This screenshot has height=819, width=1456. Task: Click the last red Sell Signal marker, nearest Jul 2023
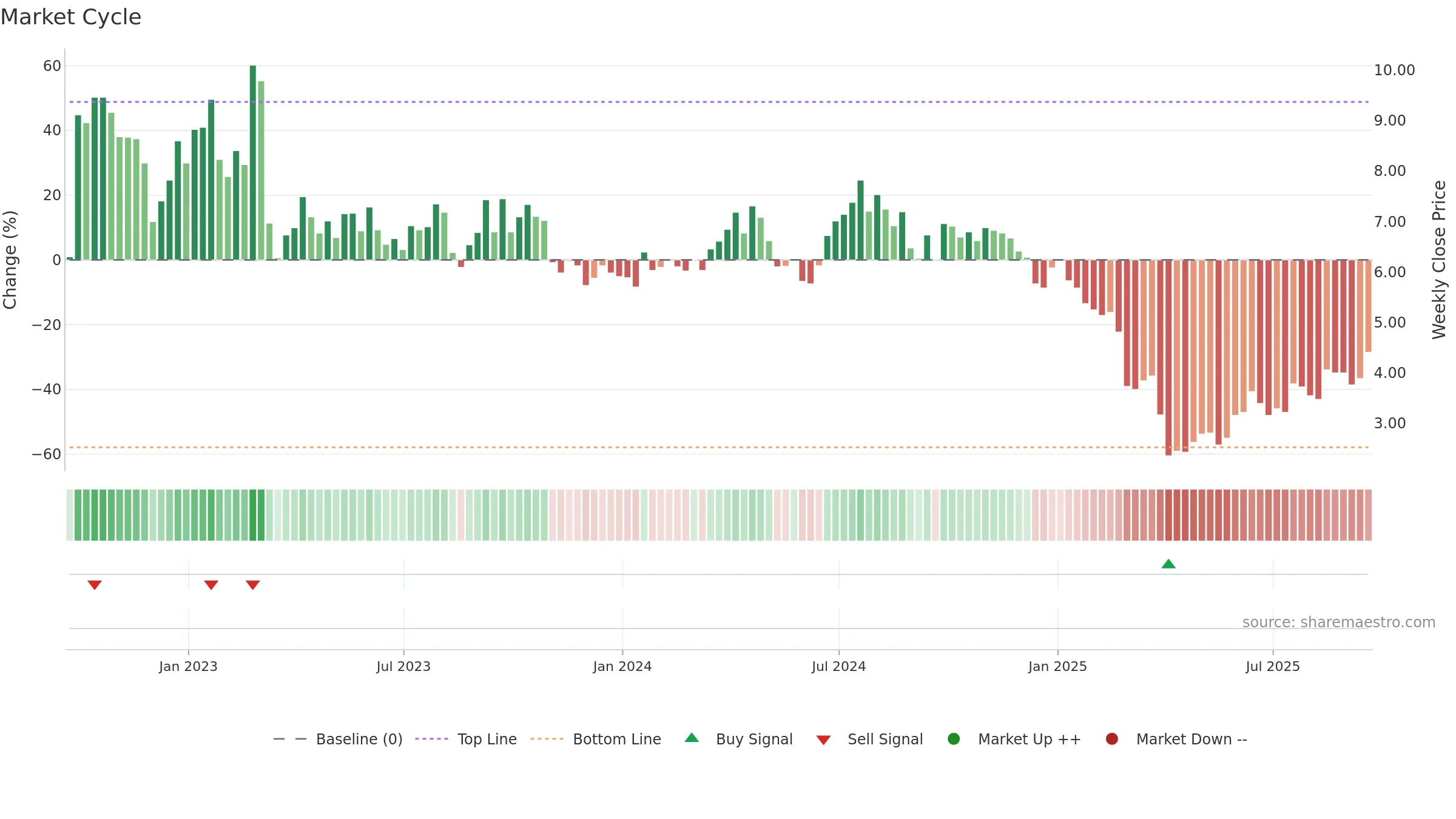click(x=253, y=585)
